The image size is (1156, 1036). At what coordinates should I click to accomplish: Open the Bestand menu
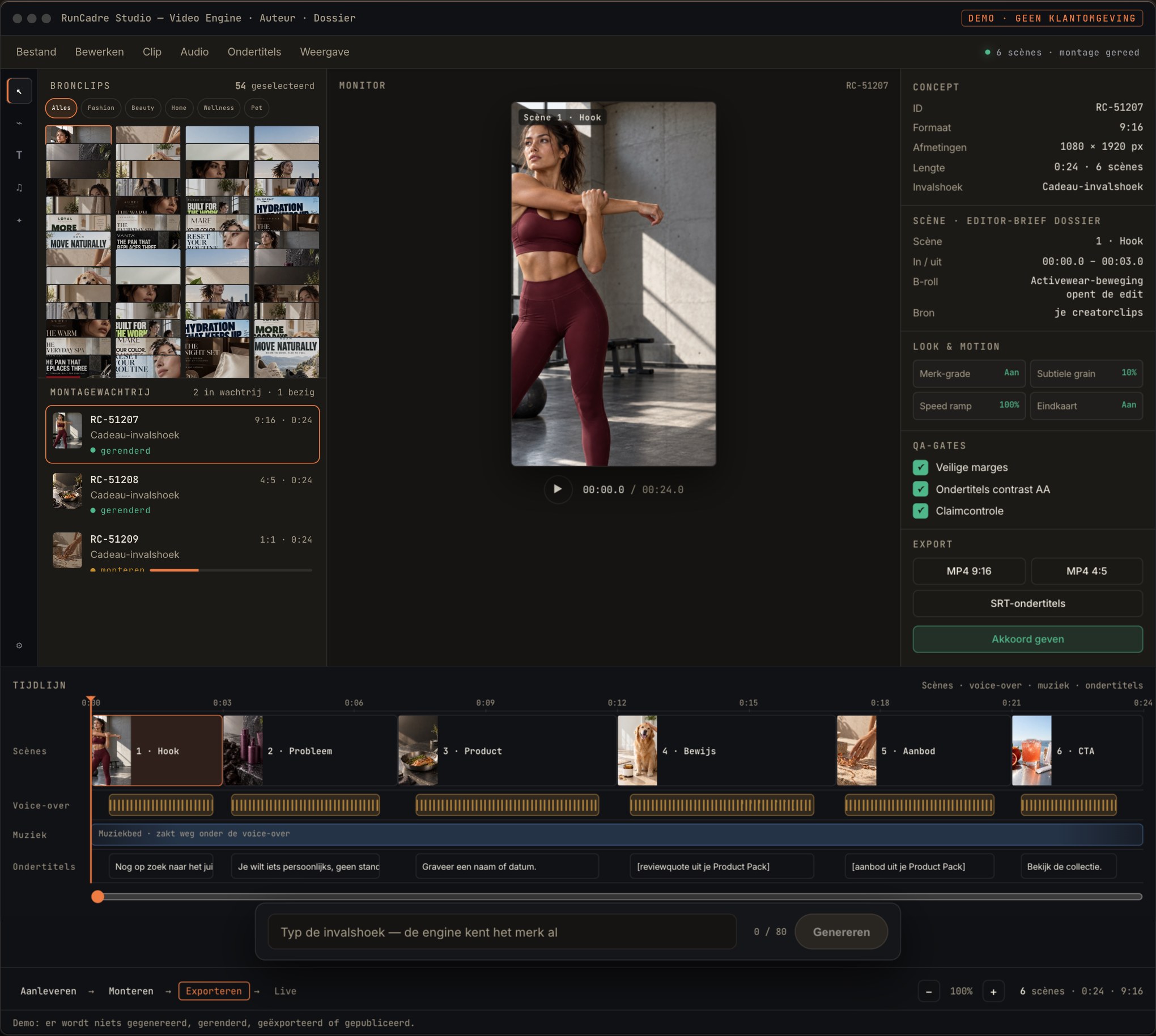click(x=36, y=52)
